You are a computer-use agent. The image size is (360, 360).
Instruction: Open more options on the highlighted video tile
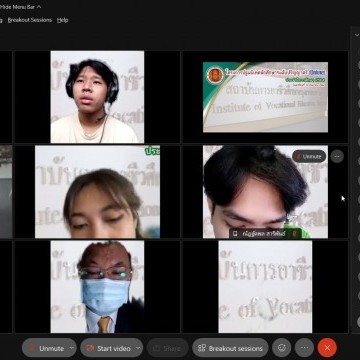point(337,156)
